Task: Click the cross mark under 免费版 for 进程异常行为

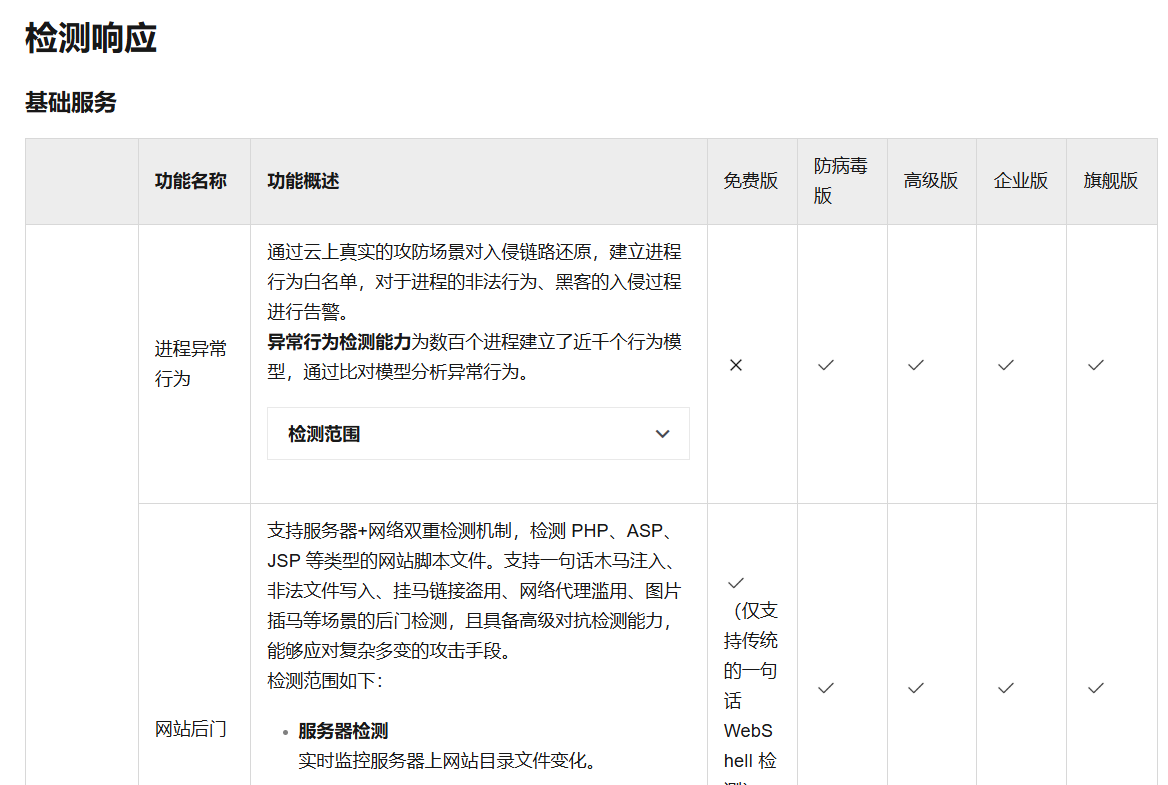Action: pos(736,365)
